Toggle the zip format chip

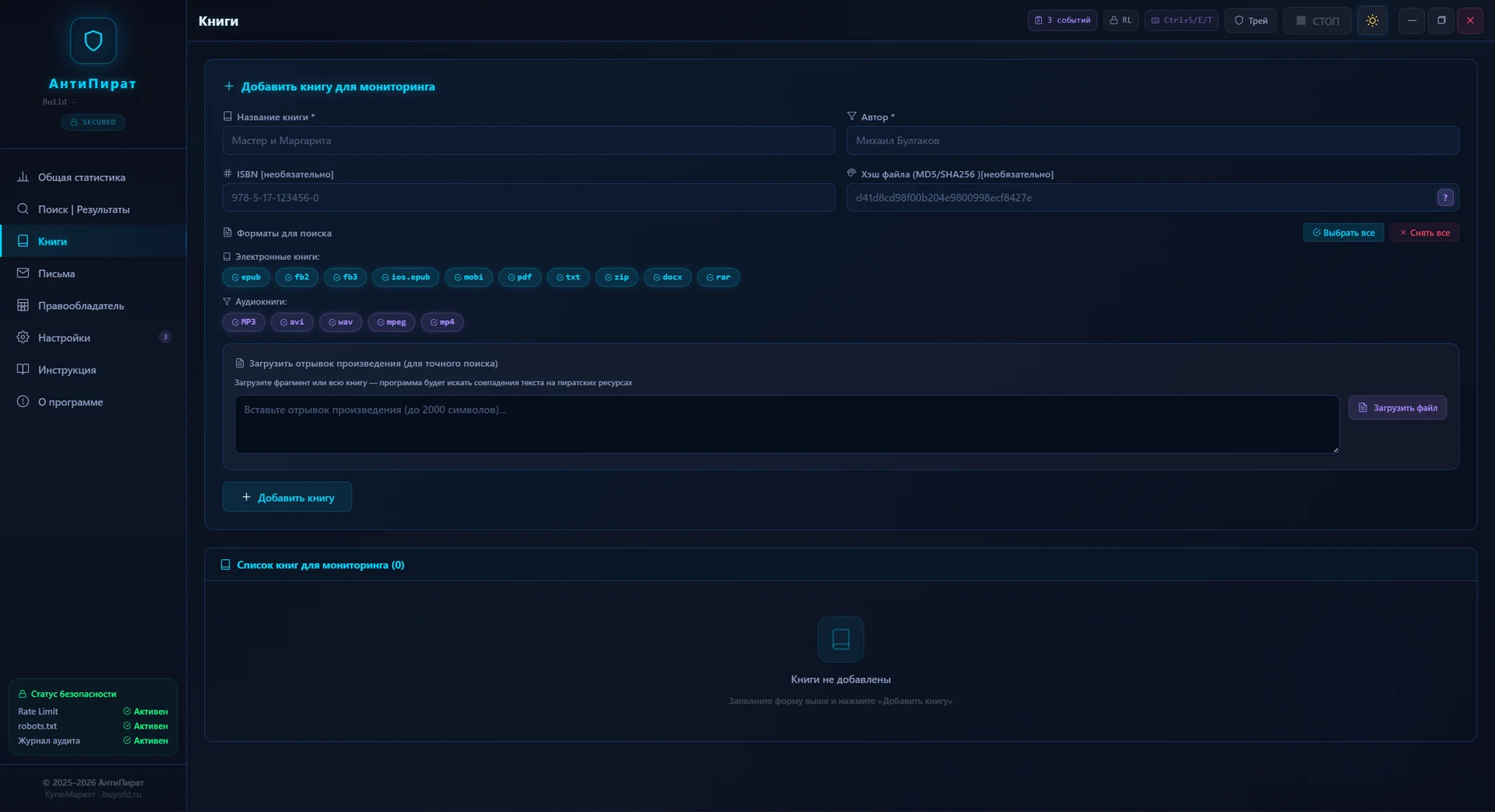pos(617,277)
